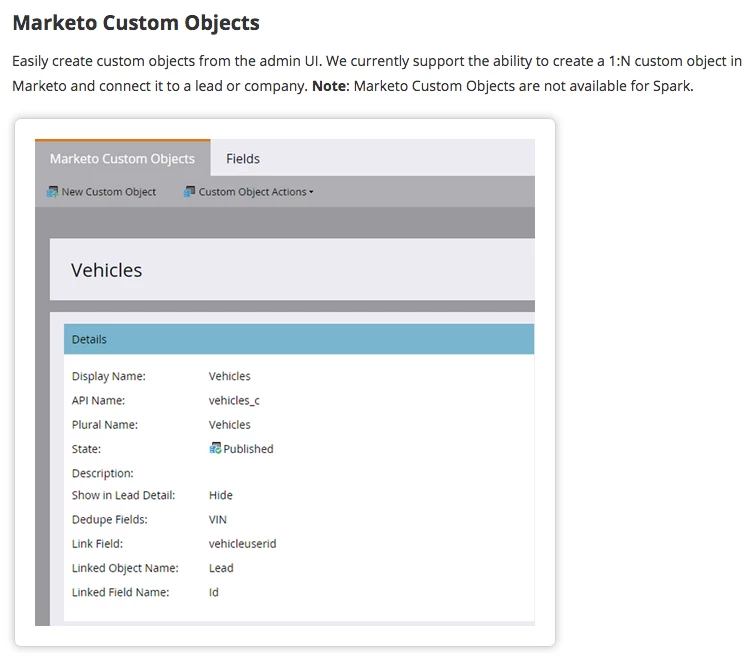The height and width of the screenshot is (666, 756).
Task: Click the Details section header
Action: pos(299,339)
